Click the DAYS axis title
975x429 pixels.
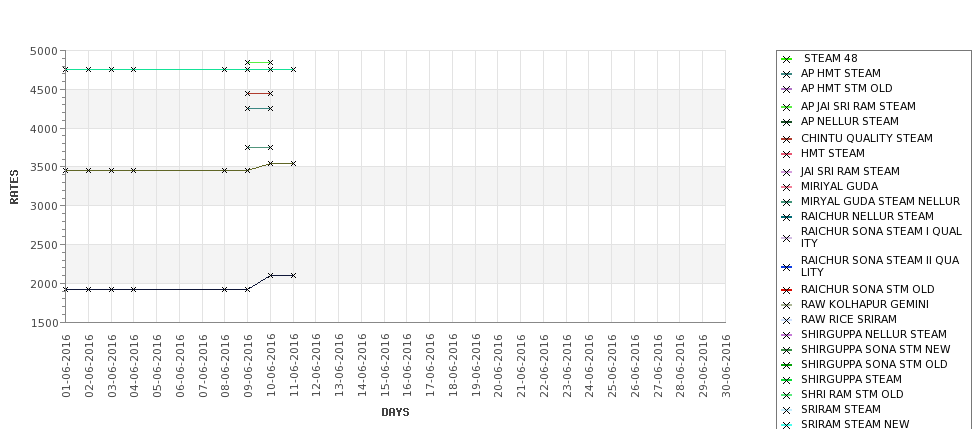click(395, 412)
